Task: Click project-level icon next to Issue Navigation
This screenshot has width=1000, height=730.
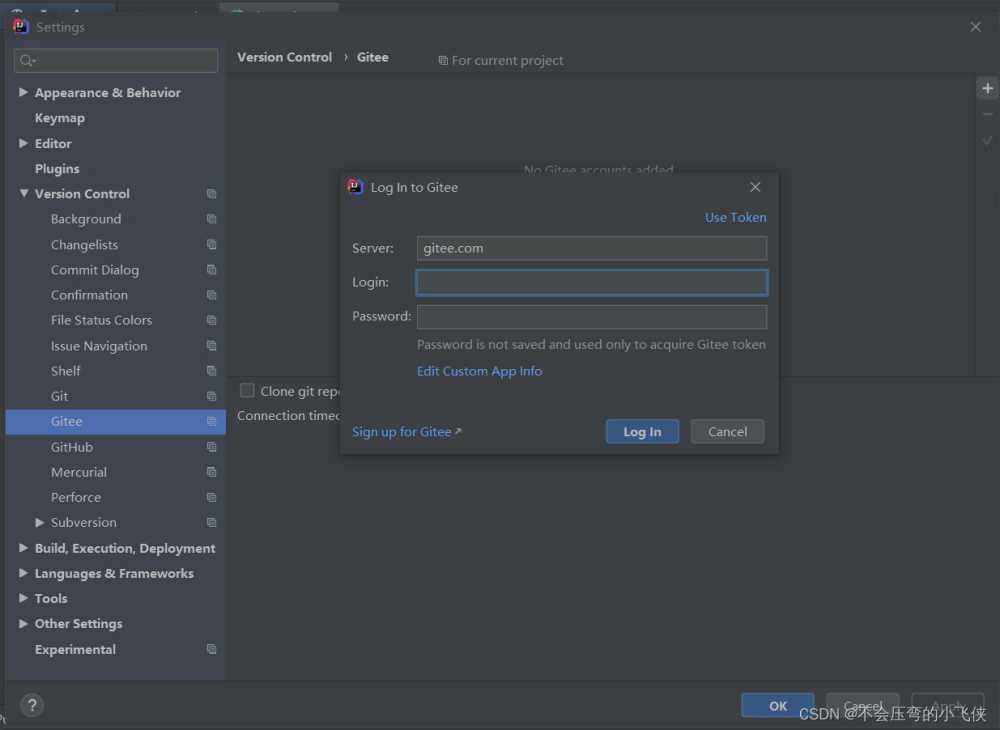Action: pos(212,346)
